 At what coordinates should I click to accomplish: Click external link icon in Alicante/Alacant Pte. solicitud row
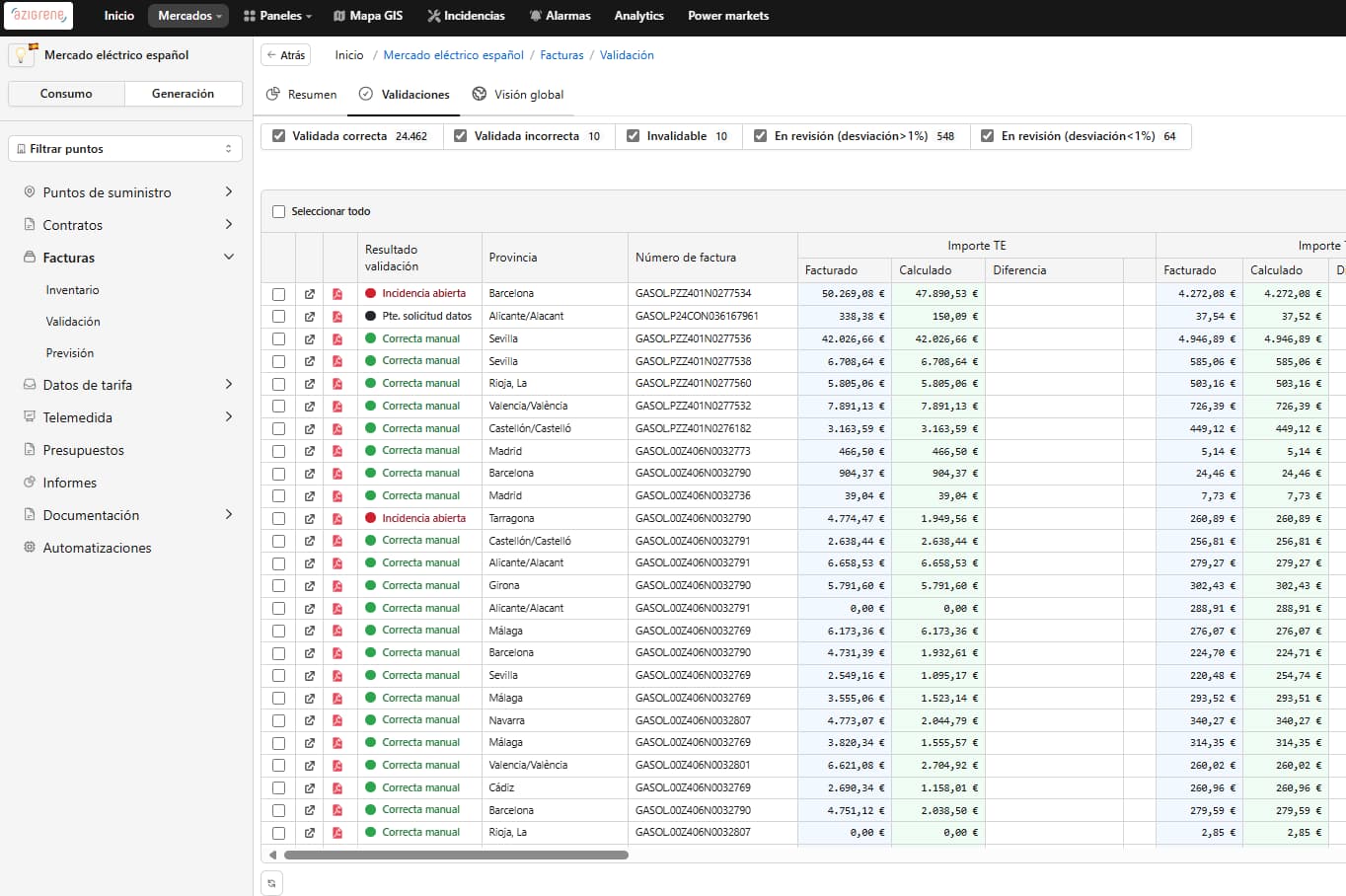(x=309, y=317)
